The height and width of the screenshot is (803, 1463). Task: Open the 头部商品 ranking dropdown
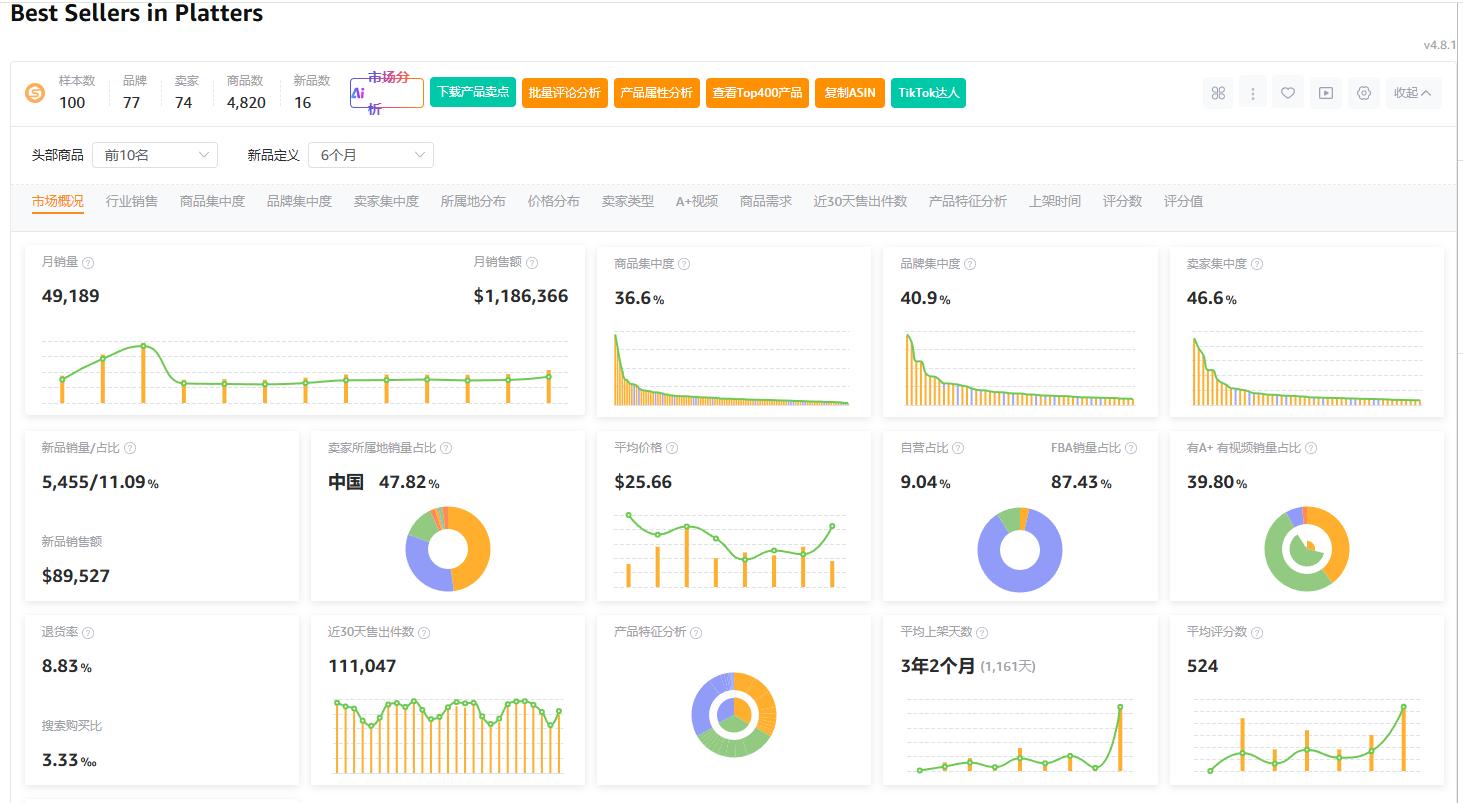pyautogui.click(x=154, y=155)
